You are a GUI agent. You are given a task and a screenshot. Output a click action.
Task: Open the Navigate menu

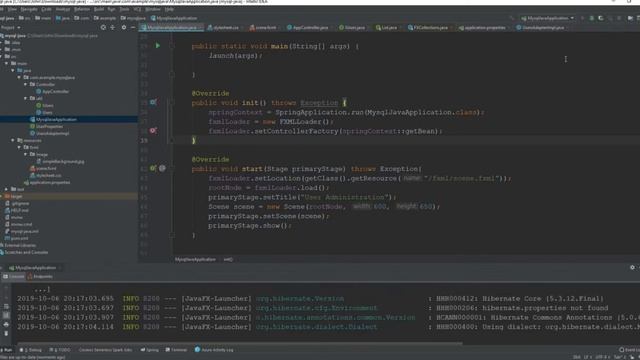point(29,9)
